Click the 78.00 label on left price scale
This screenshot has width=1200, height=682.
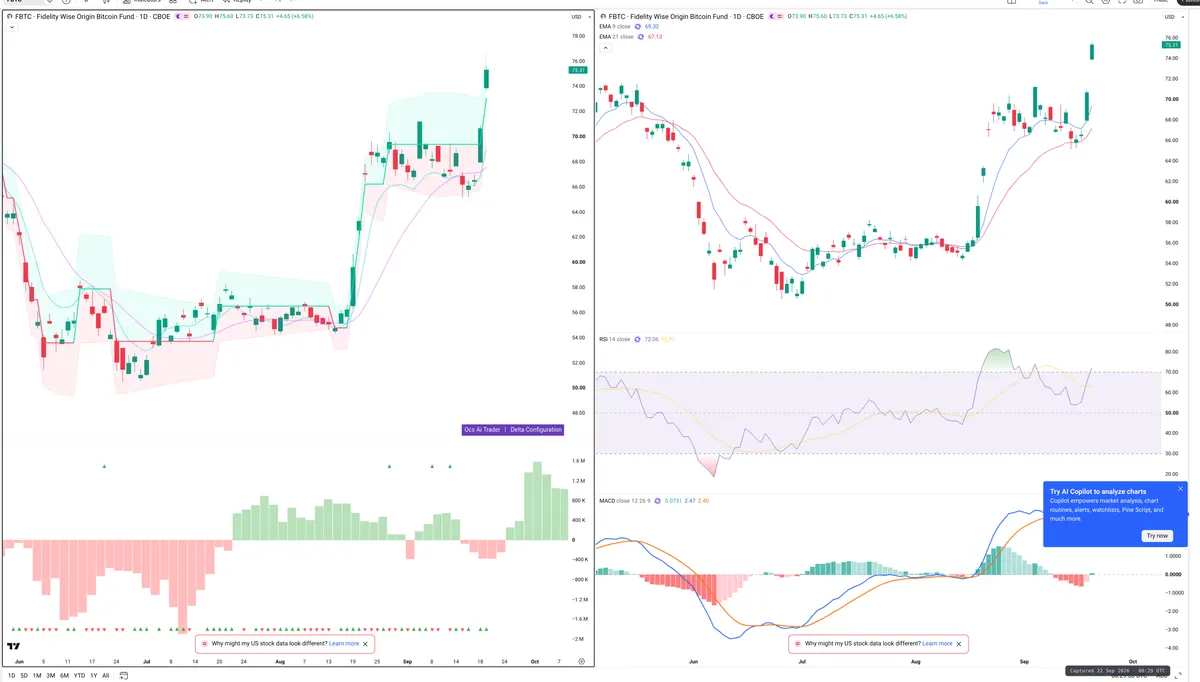coord(578,37)
